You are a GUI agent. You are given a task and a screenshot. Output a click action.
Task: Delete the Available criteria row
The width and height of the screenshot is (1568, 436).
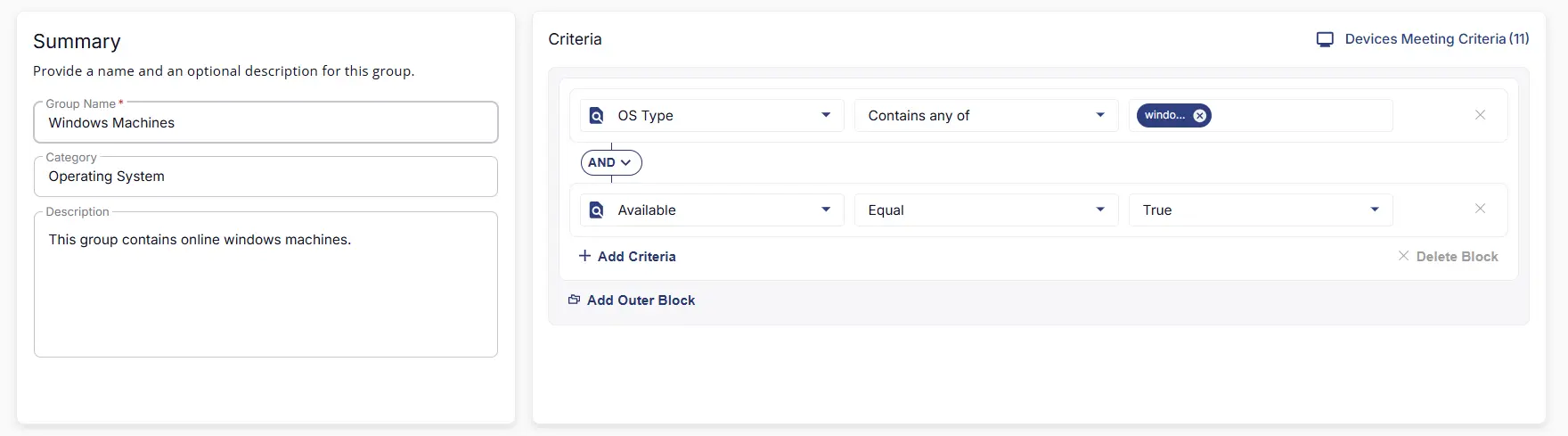point(1480,209)
